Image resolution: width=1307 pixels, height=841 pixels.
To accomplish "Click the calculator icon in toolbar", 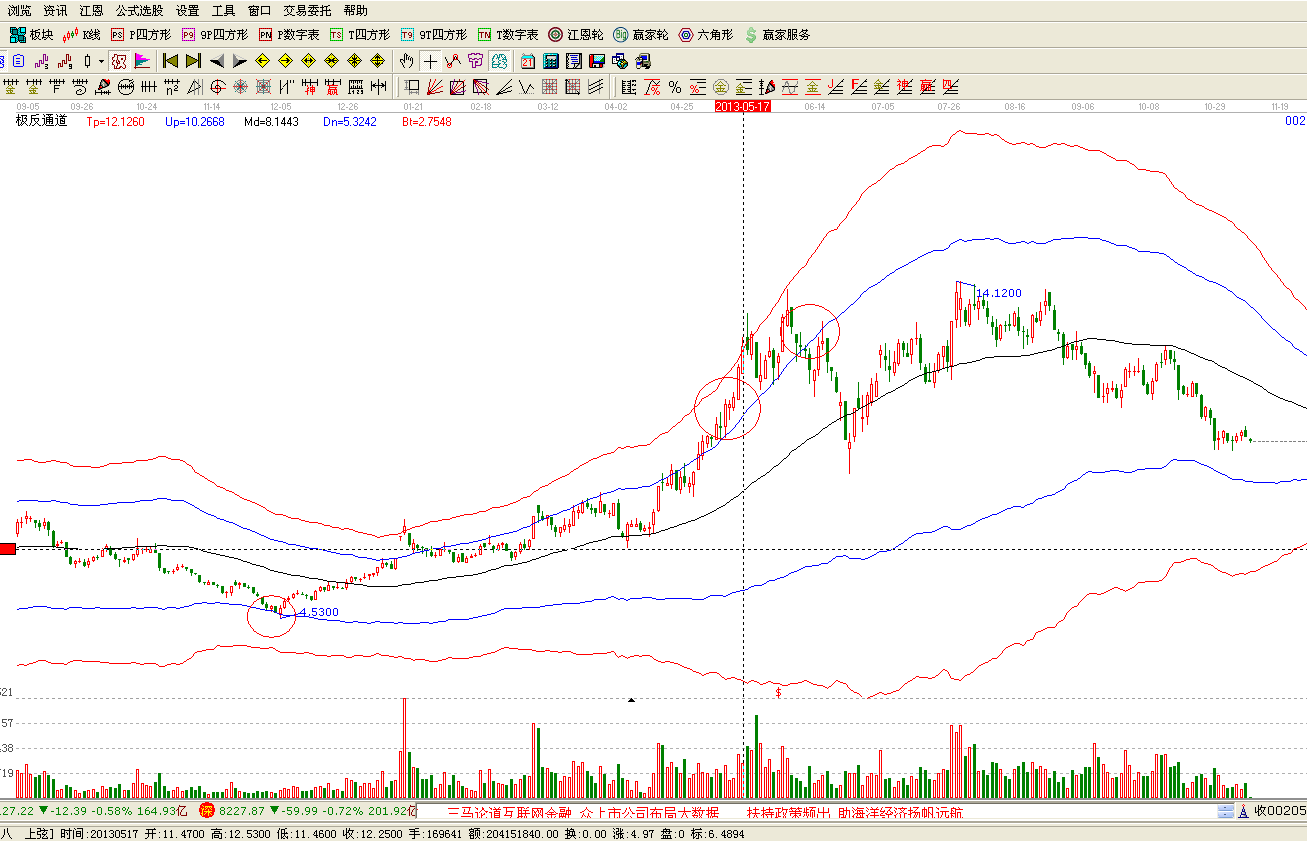I will click(x=550, y=61).
